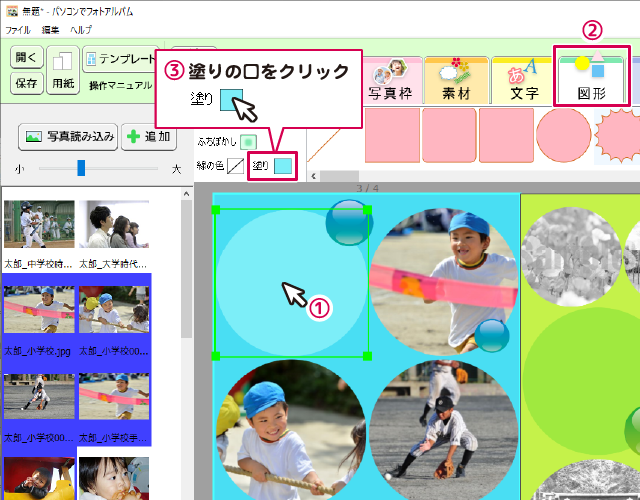Select the first pink square shape

point(392,136)
